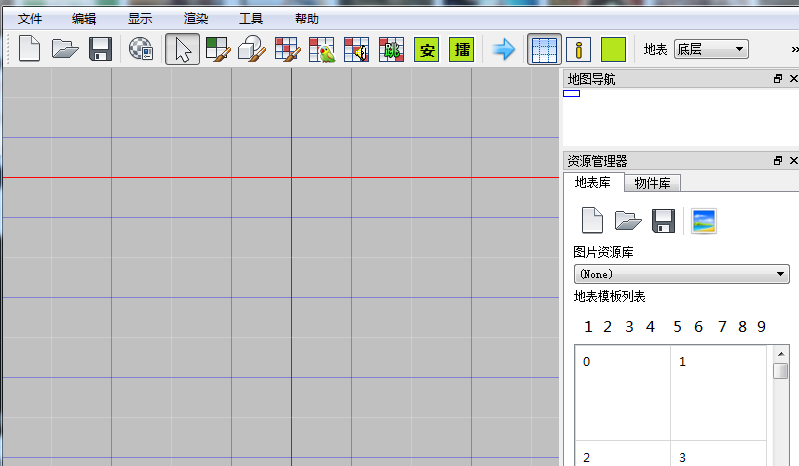Float the 资源管理器 panel
Image resolution: width=799 pixels, height=466 pixels.
(778, 160)
